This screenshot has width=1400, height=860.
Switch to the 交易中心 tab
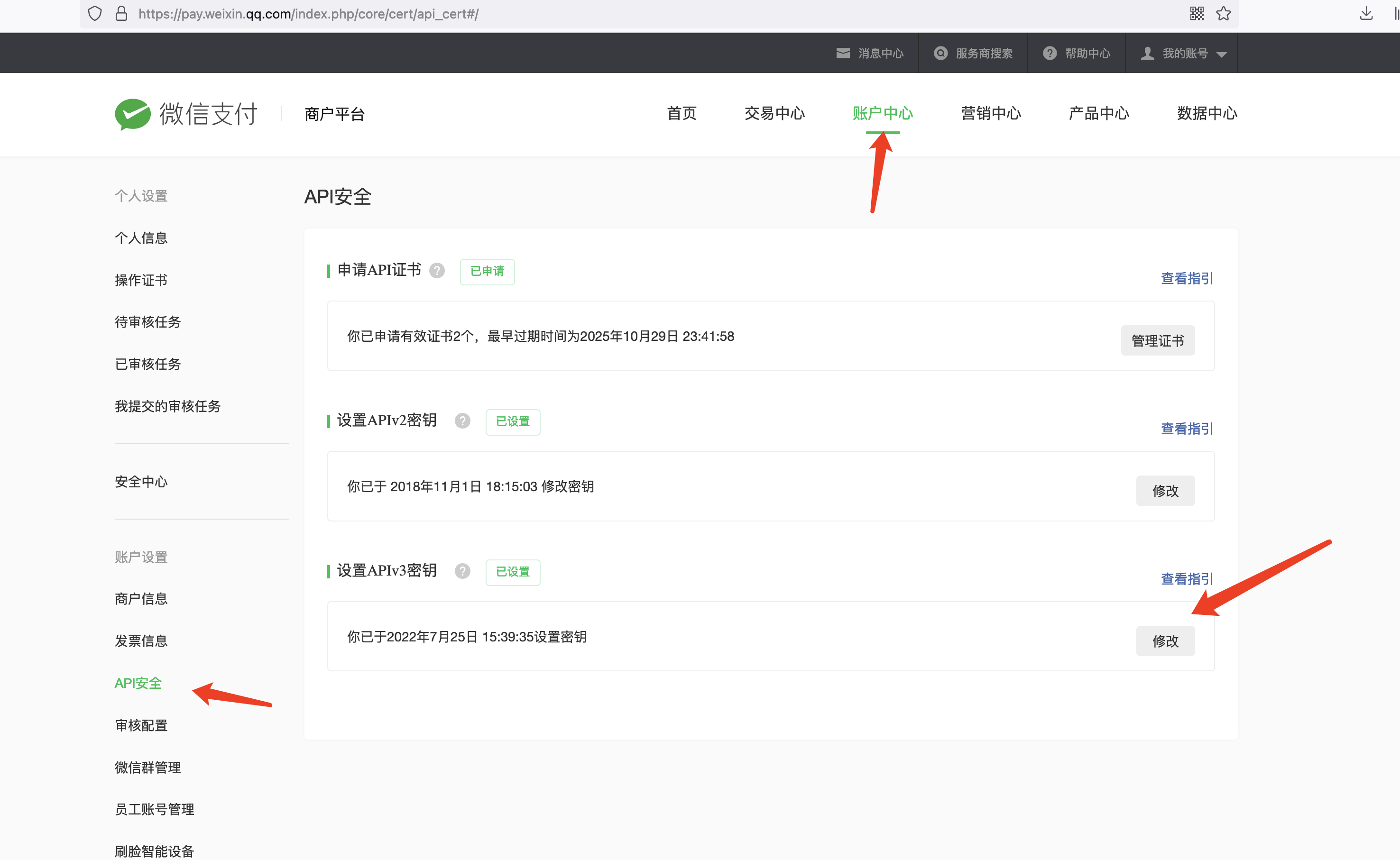774,114
